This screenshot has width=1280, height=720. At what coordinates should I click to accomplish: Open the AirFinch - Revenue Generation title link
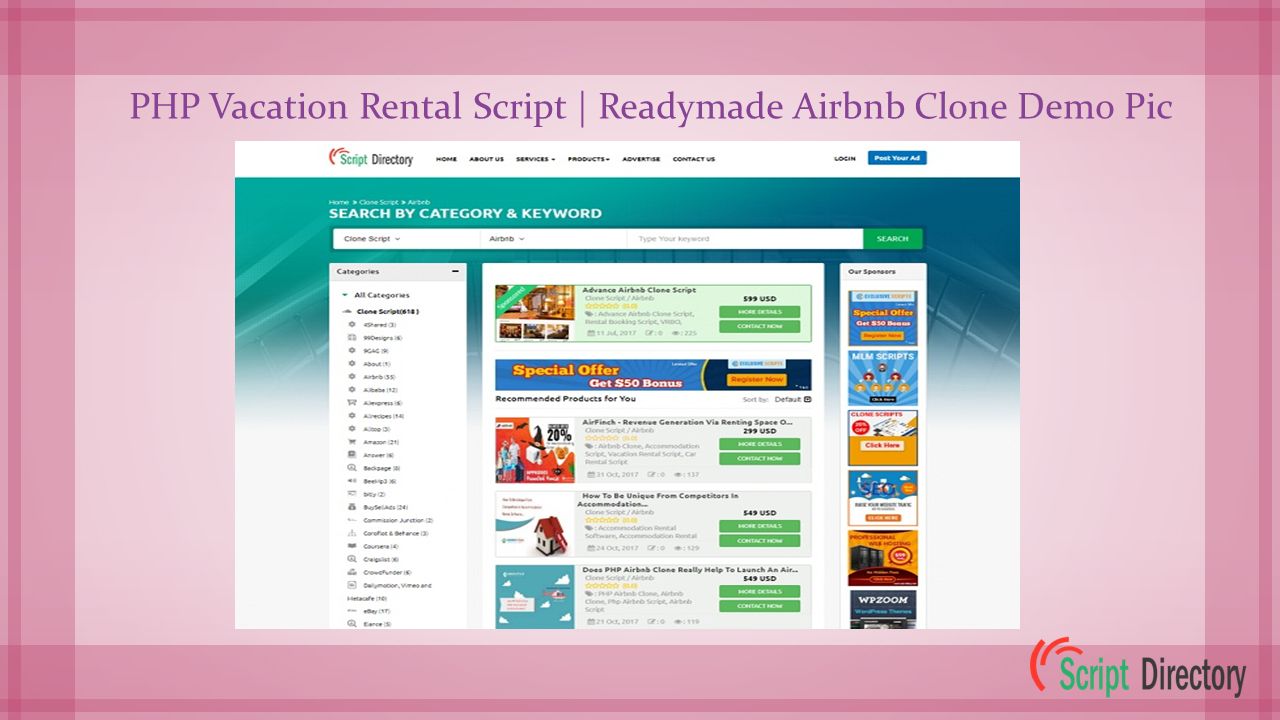pos(688,422)
